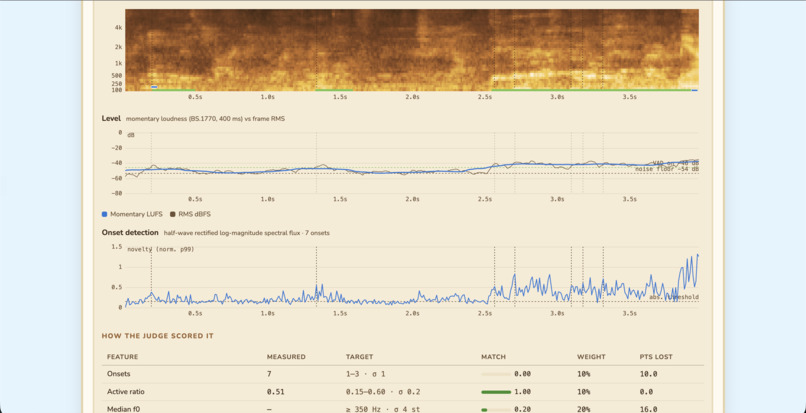Click the '1.5' tick on onset novelty axis

117,247
